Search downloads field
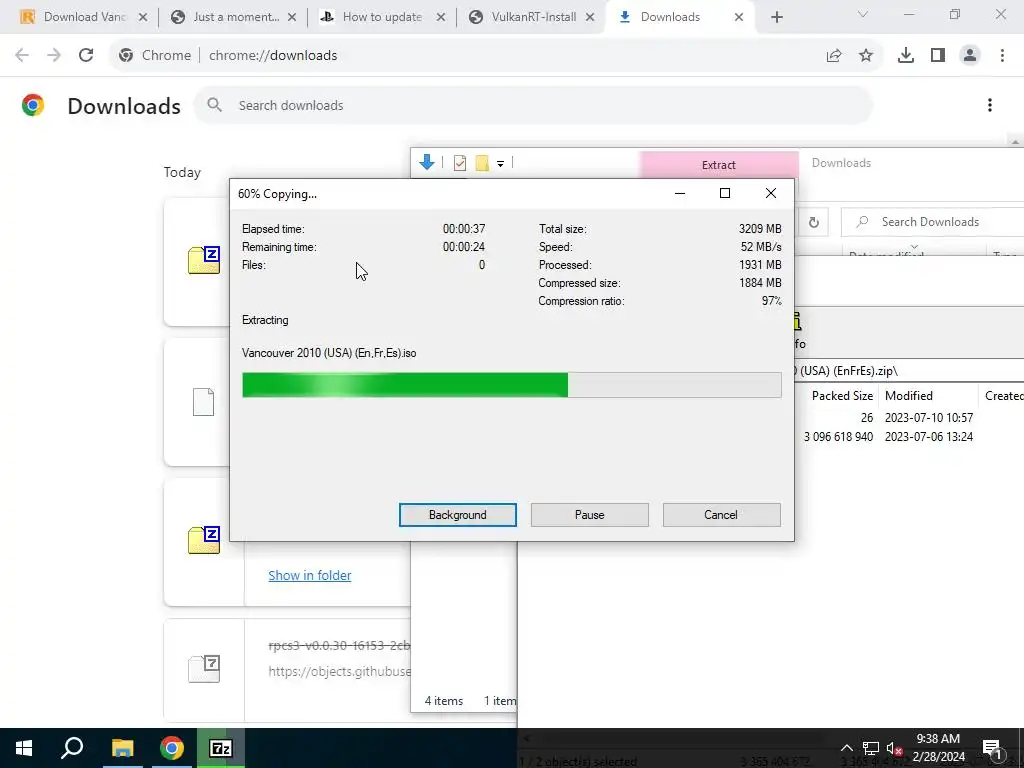This screenshot has width=1024, height=768. 533,105
